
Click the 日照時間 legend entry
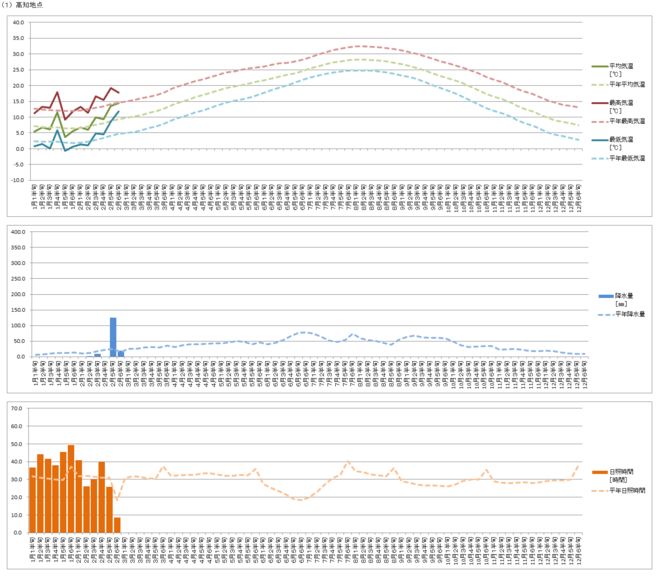point(620,470)
